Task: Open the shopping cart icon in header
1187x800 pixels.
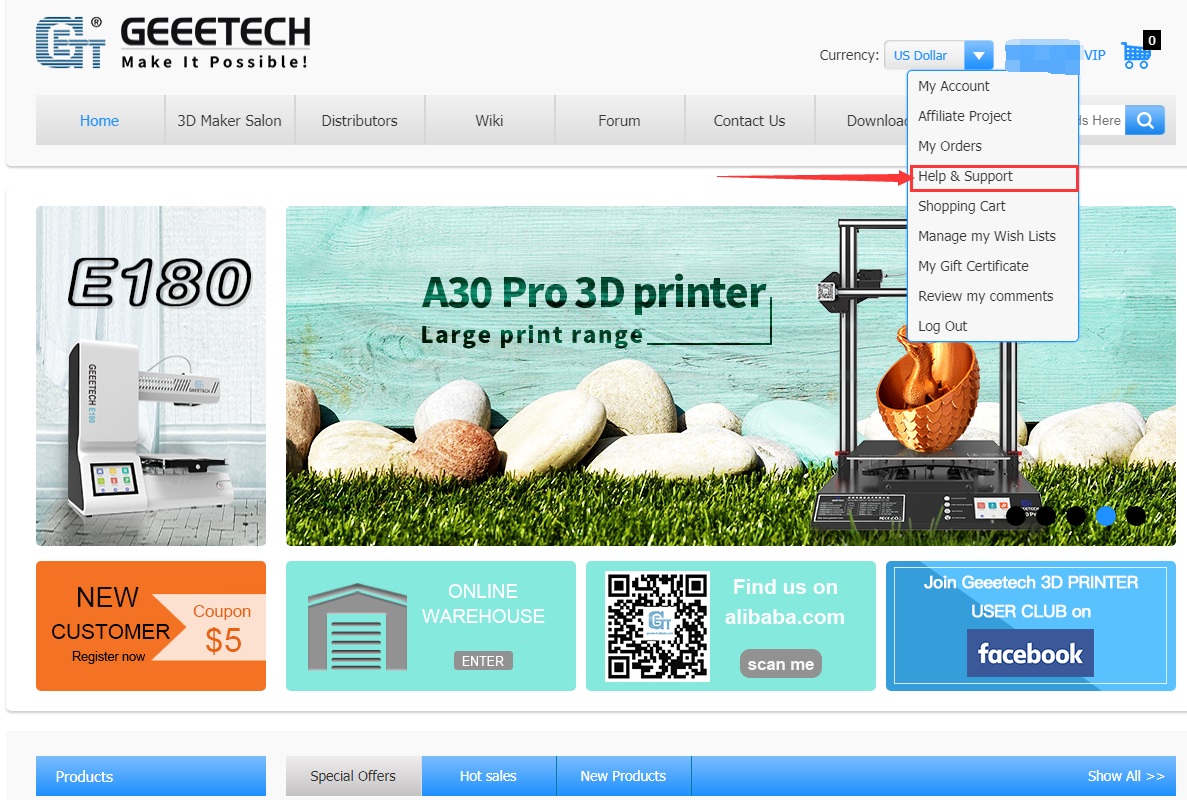Action: pos(1136,55)
